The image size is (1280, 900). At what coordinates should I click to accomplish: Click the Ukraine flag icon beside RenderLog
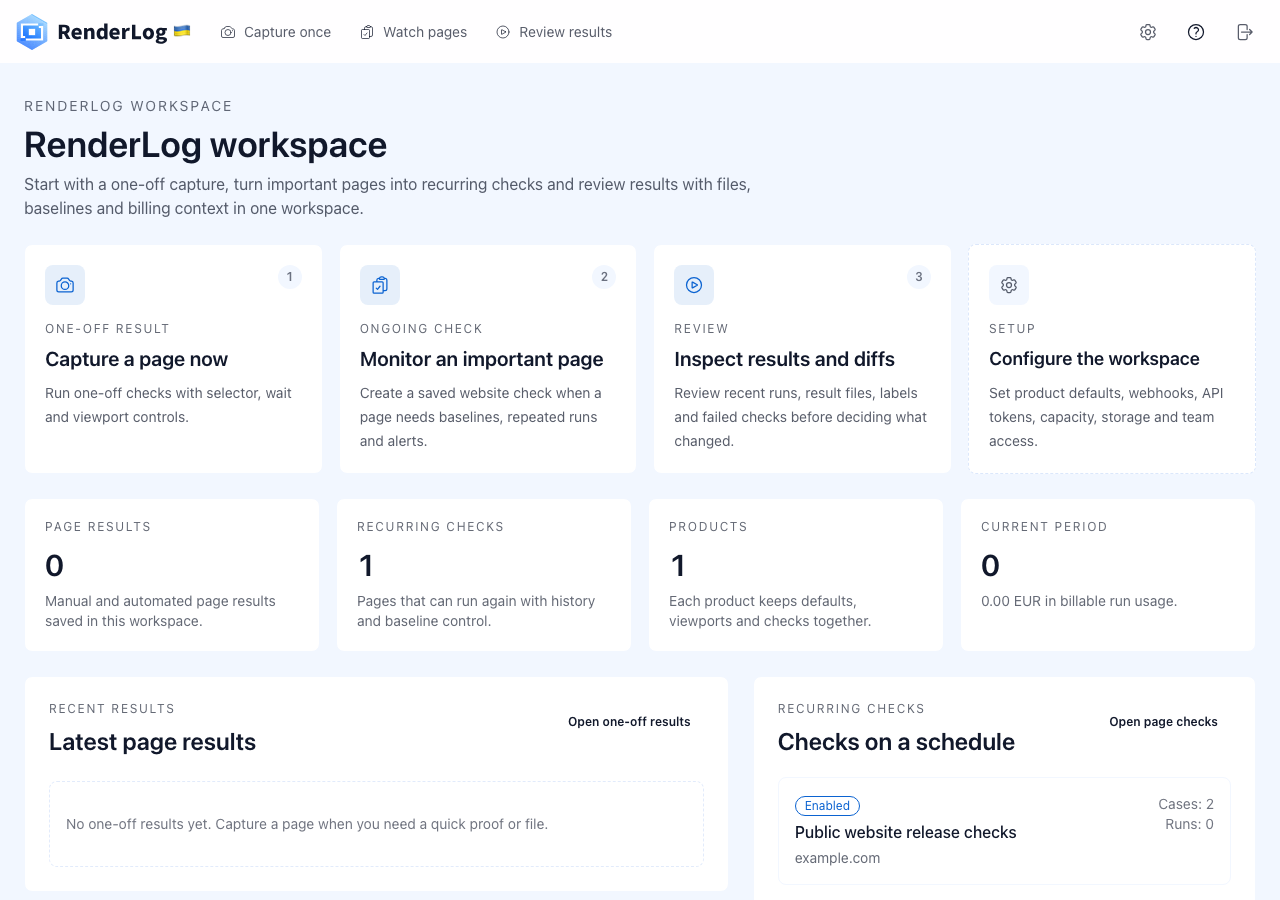pyautogui.click(x=182, y=31)
